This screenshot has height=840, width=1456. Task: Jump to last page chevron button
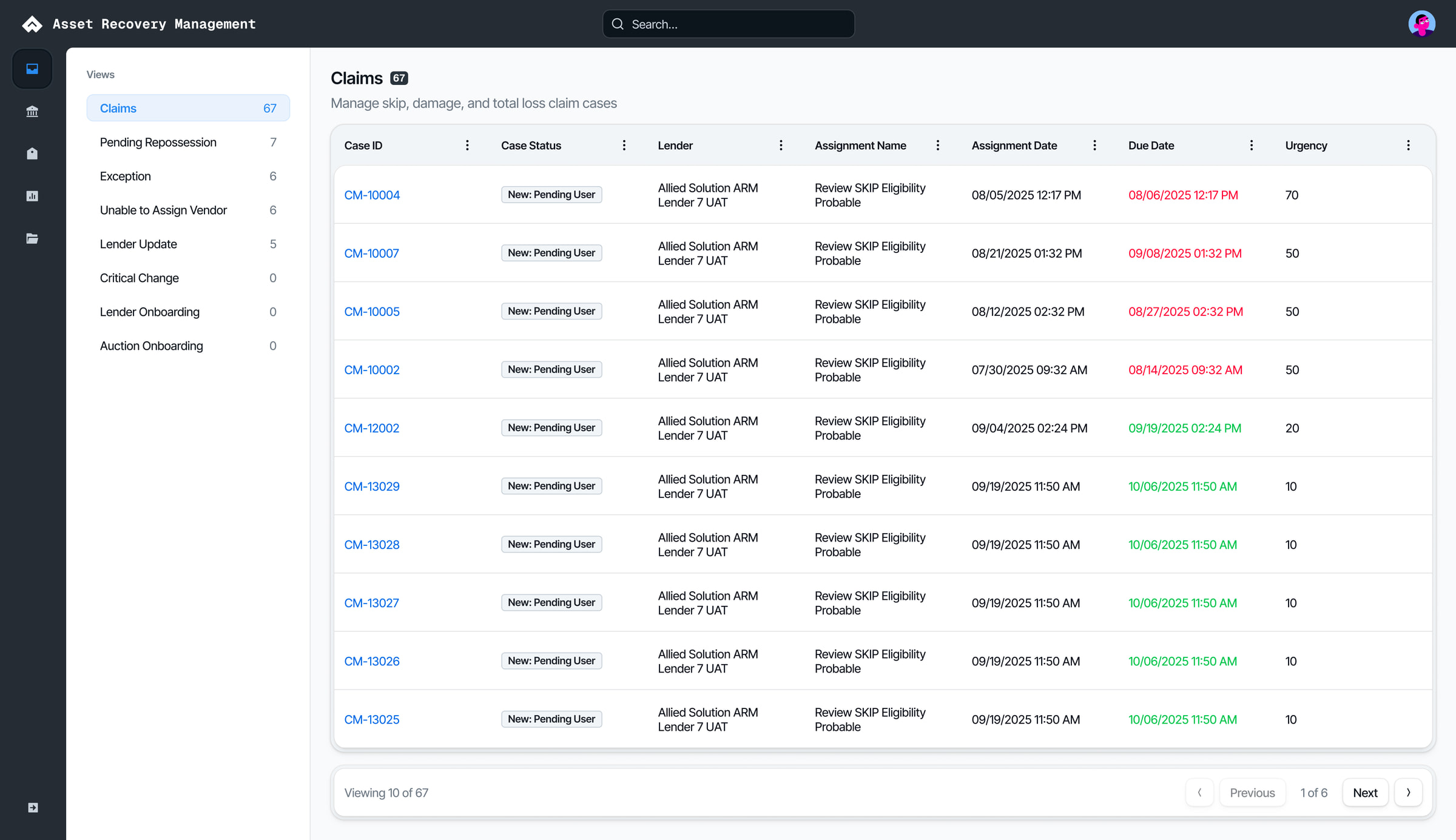[x=1408, y=792]
